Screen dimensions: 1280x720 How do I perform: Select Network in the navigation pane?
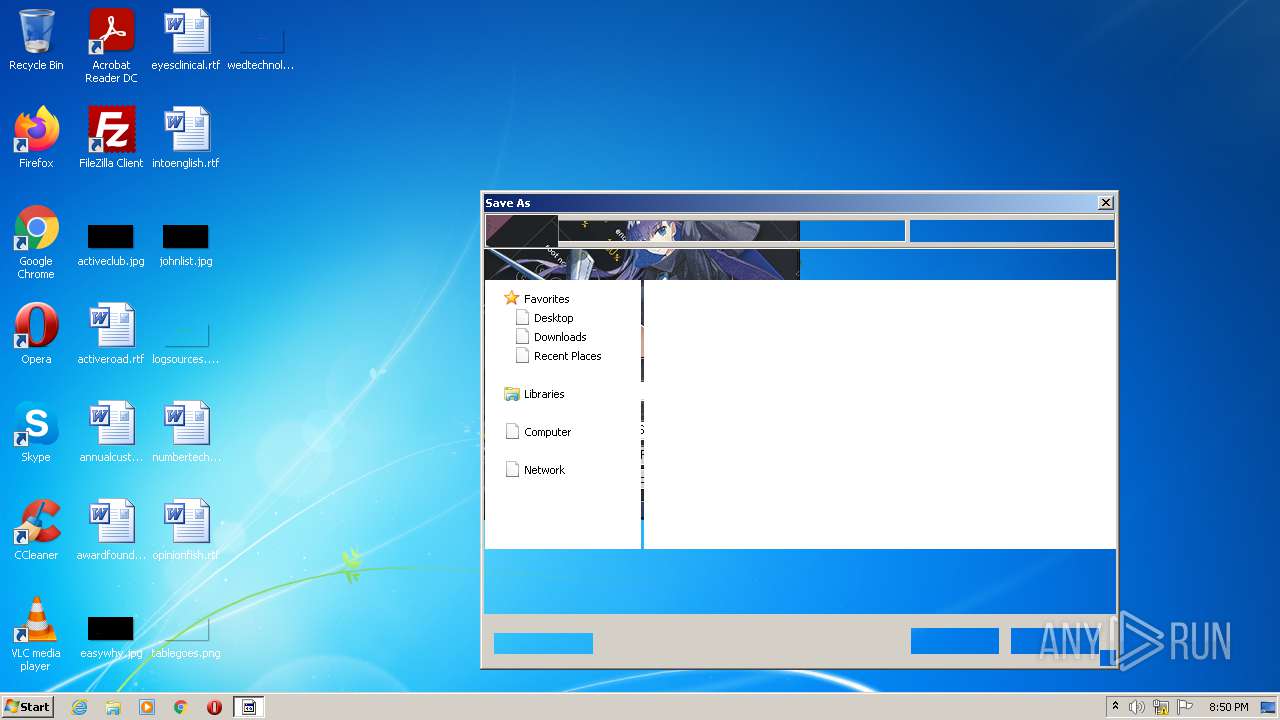click(535, 470)
